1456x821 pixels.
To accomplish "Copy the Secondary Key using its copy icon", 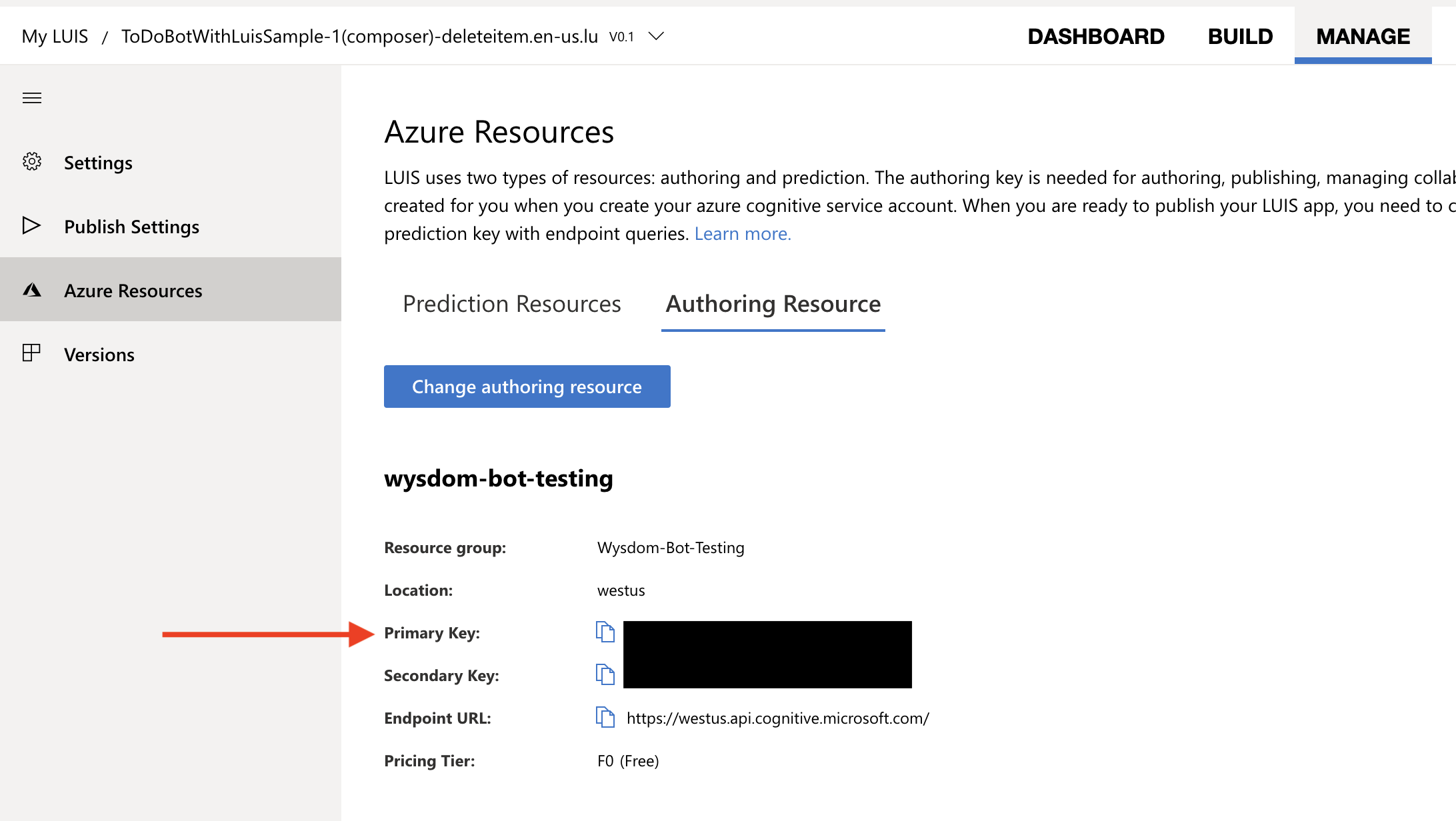I will click(605, 674).
